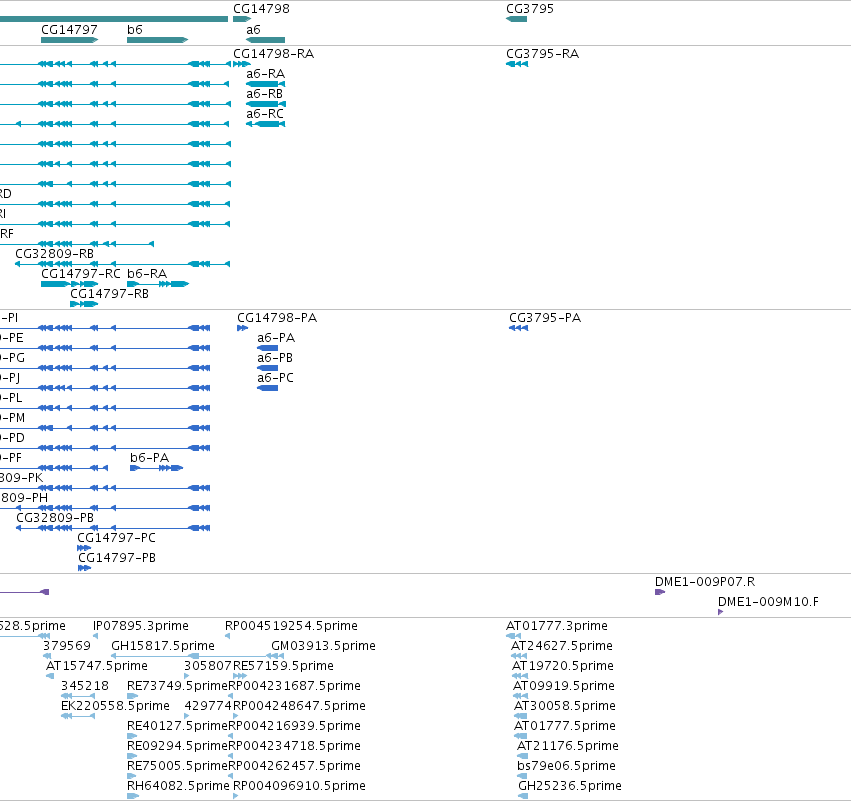This screenshot has width=851, height=801.
Task: Click the teal gene bar under CG14797 label
Action: (x=69, y=40)
